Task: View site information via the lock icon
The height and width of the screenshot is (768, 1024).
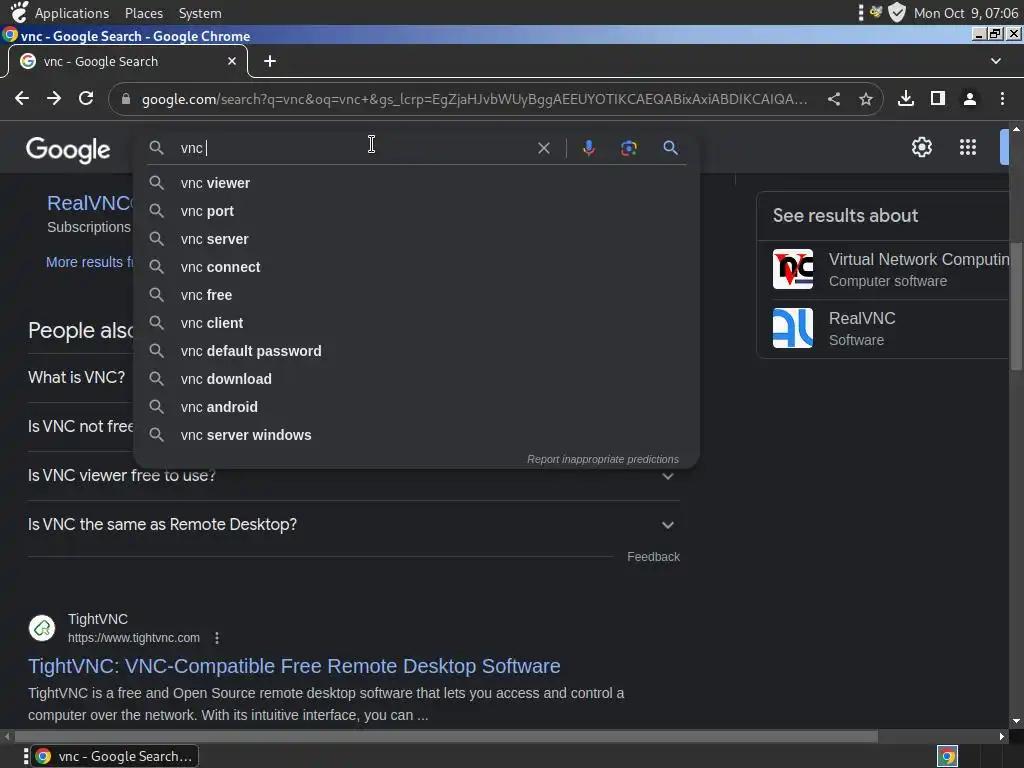Action: coord(126,99)
